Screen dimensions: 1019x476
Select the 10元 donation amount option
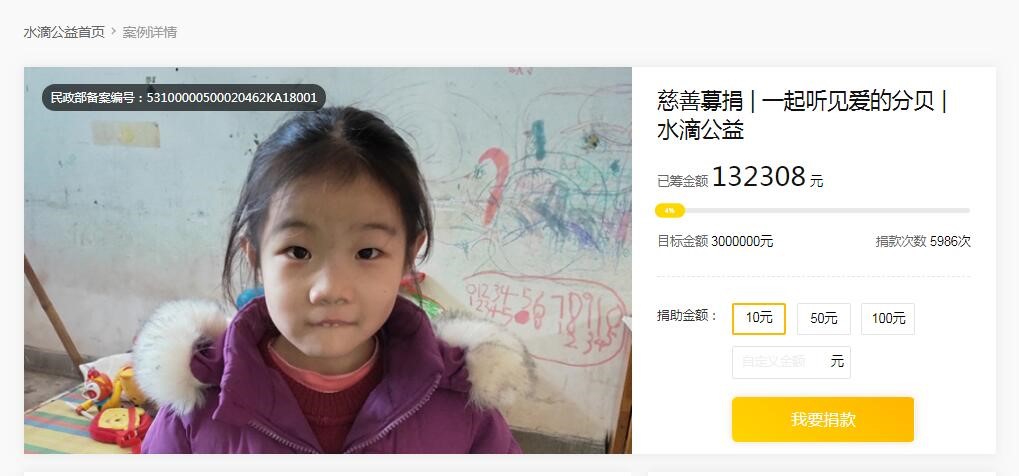[759, 319]
